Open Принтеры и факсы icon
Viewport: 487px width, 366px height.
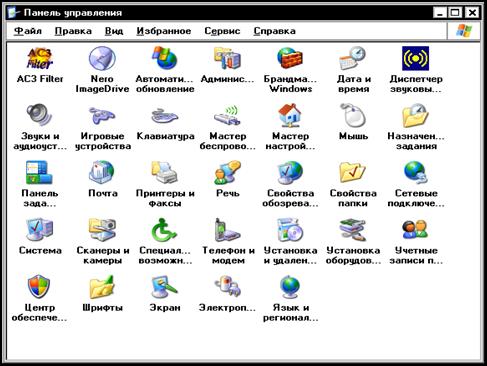coord(165,172)
